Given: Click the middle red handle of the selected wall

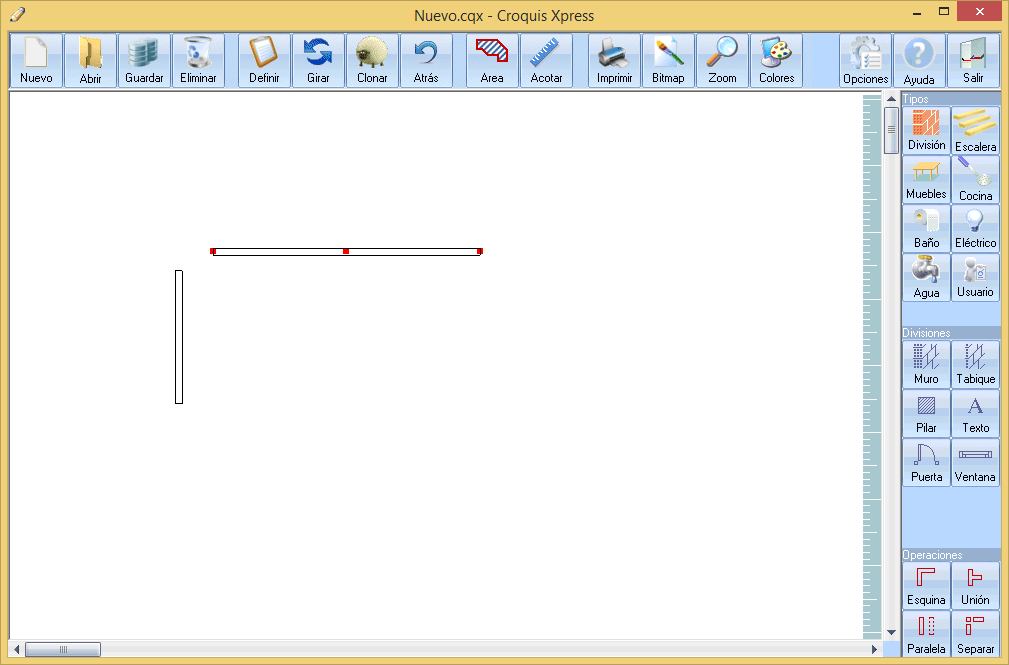Looking at the screenshot, I should point(346,251).
